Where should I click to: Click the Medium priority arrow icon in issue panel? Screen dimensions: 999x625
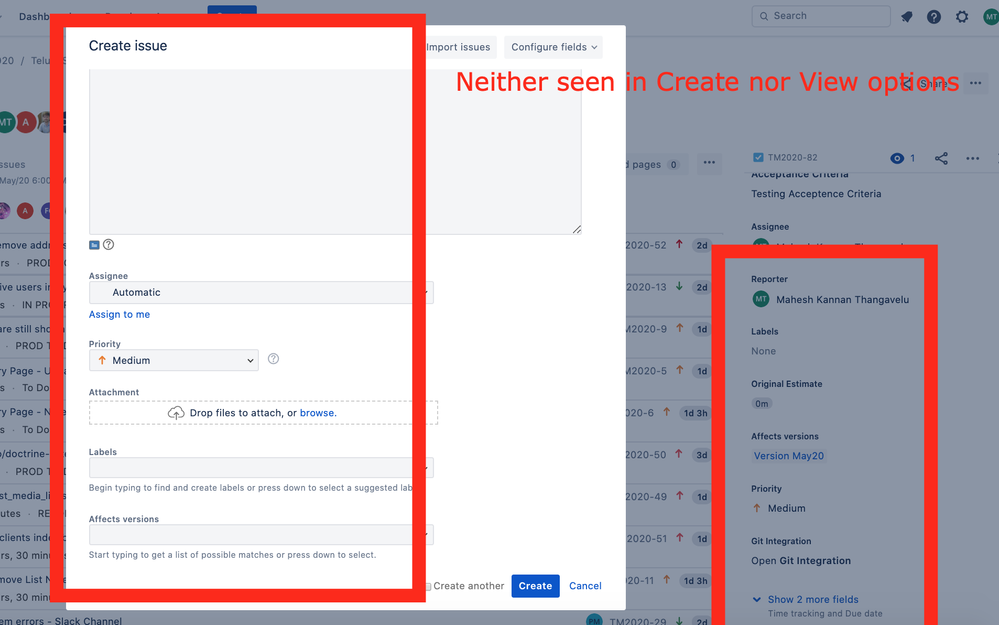tap(757, 508)
